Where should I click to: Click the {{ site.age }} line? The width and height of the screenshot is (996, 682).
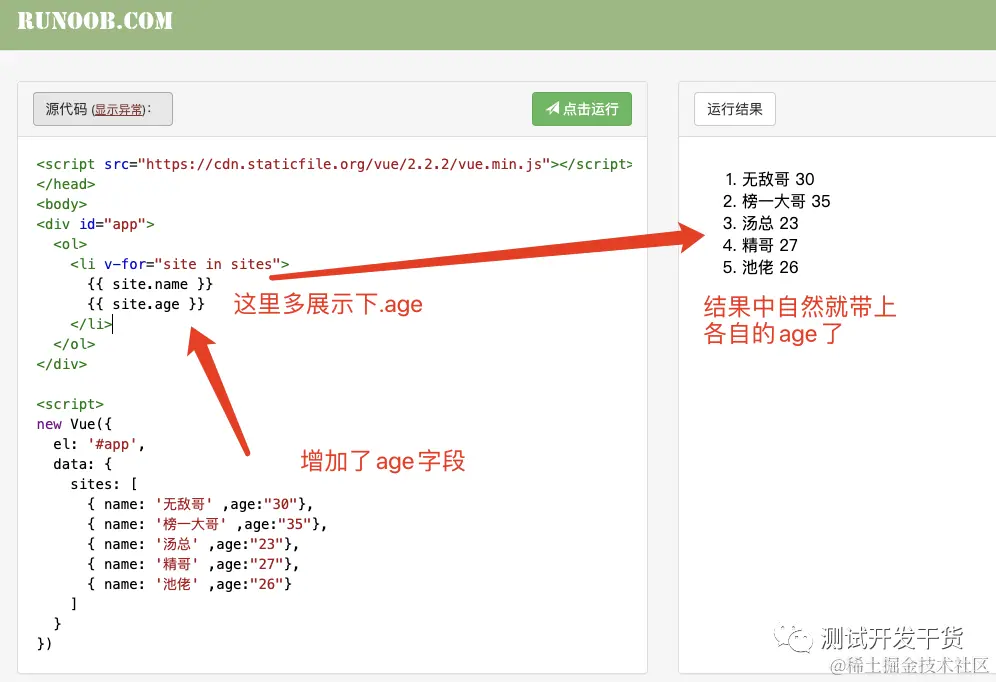pyautogui.click(x=146, y=304)
